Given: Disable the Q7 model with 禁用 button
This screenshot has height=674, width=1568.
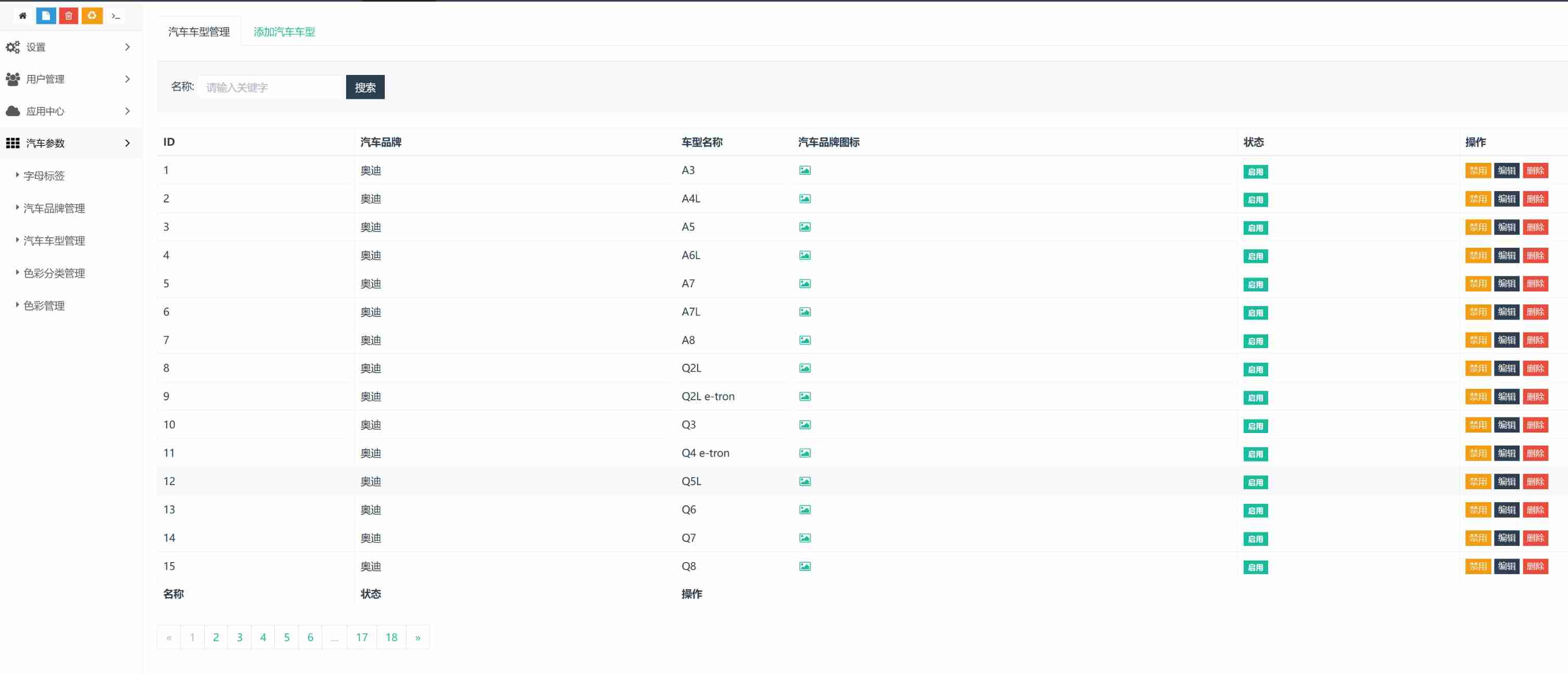Looking at the screenshot, I should point(1477,538).
